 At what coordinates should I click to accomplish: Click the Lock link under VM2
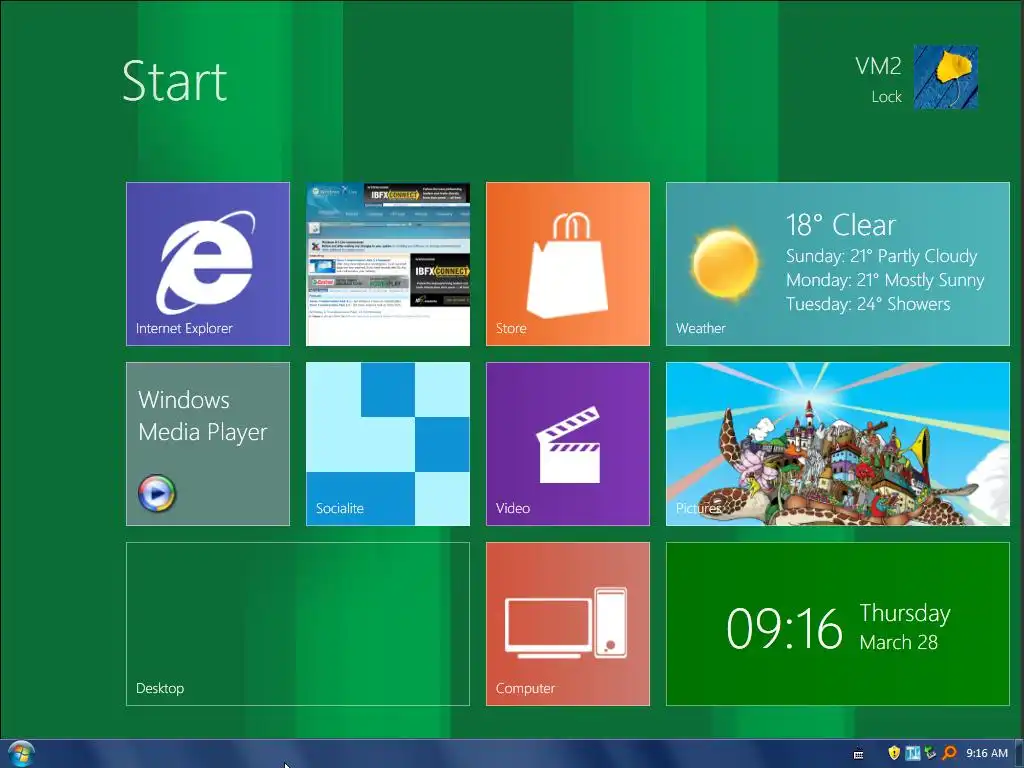(x=886, y=97)
